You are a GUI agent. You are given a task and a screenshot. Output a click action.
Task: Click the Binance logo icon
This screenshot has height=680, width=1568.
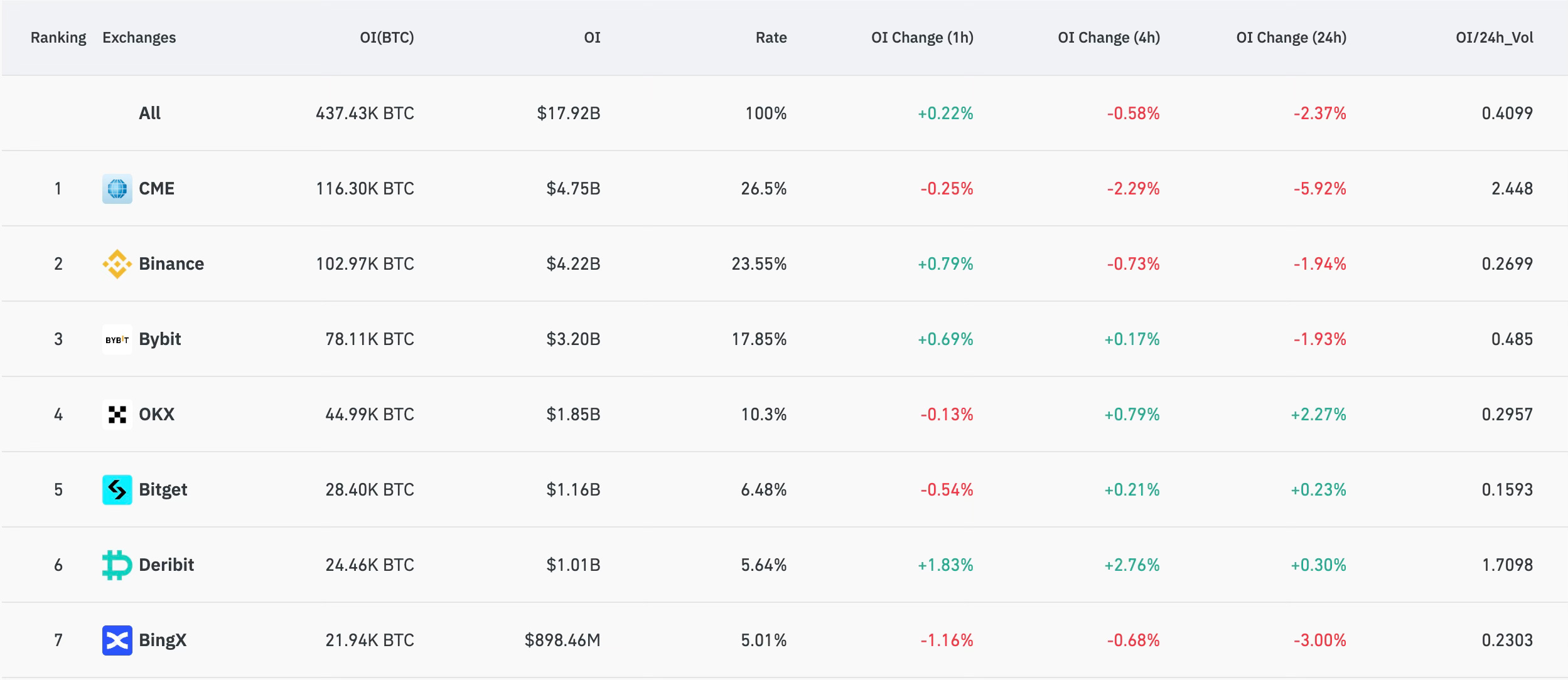117,264
